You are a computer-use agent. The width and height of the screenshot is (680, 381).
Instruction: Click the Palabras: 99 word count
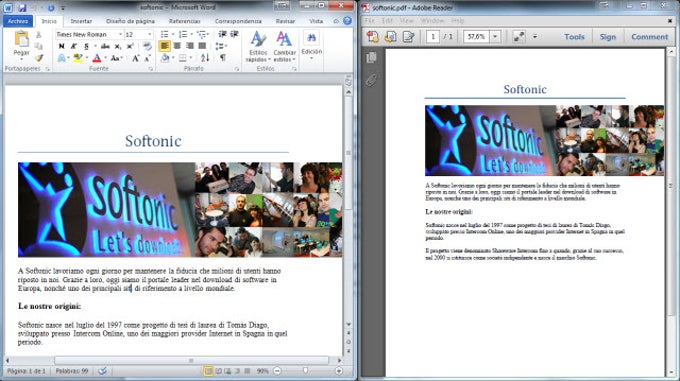[72, 371]
